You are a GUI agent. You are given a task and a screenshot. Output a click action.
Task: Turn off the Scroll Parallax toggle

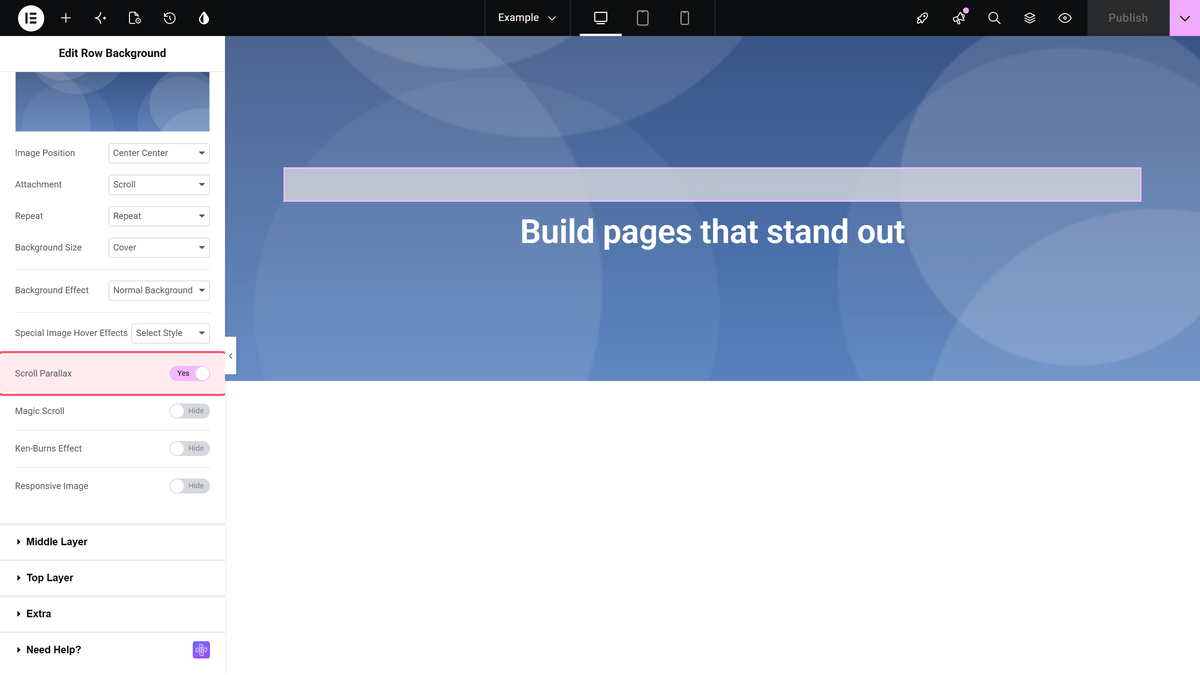[x=189, y=373]
